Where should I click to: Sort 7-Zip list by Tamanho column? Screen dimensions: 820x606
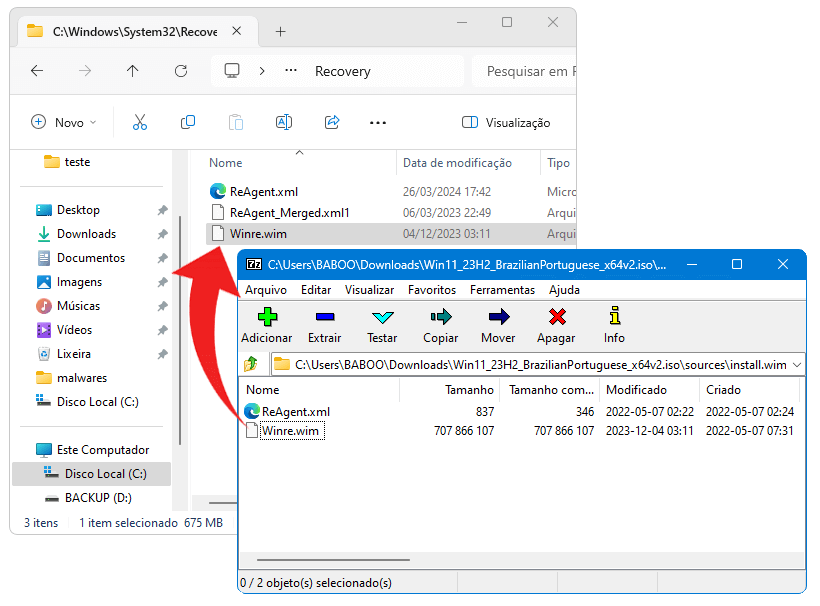pyautogui.click(x=469, y=390)
